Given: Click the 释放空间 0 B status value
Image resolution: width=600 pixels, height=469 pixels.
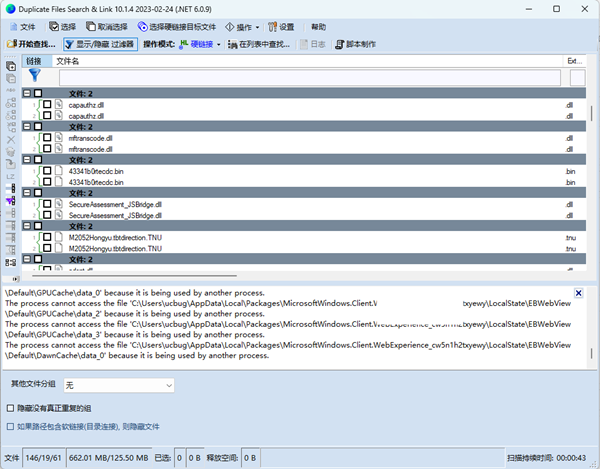Looking at the screenshot, I should click(250, 458).
